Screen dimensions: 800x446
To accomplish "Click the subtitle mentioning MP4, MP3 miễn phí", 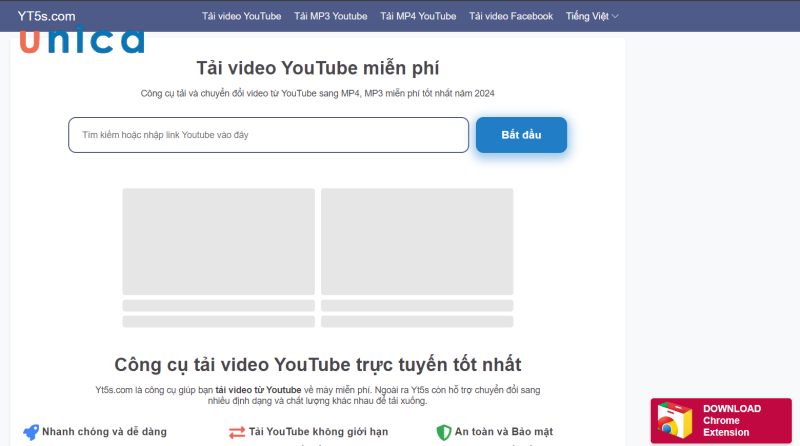I will [317, 93].
